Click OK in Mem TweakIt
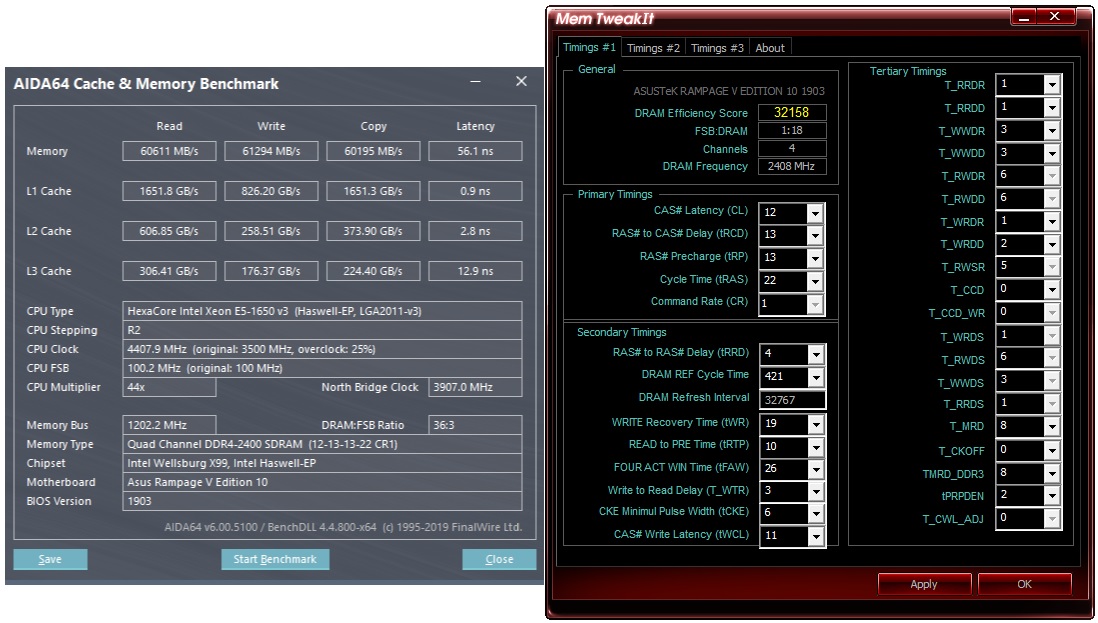The width and height of the screenshot is (1098, 623). tap(1024, 584)
